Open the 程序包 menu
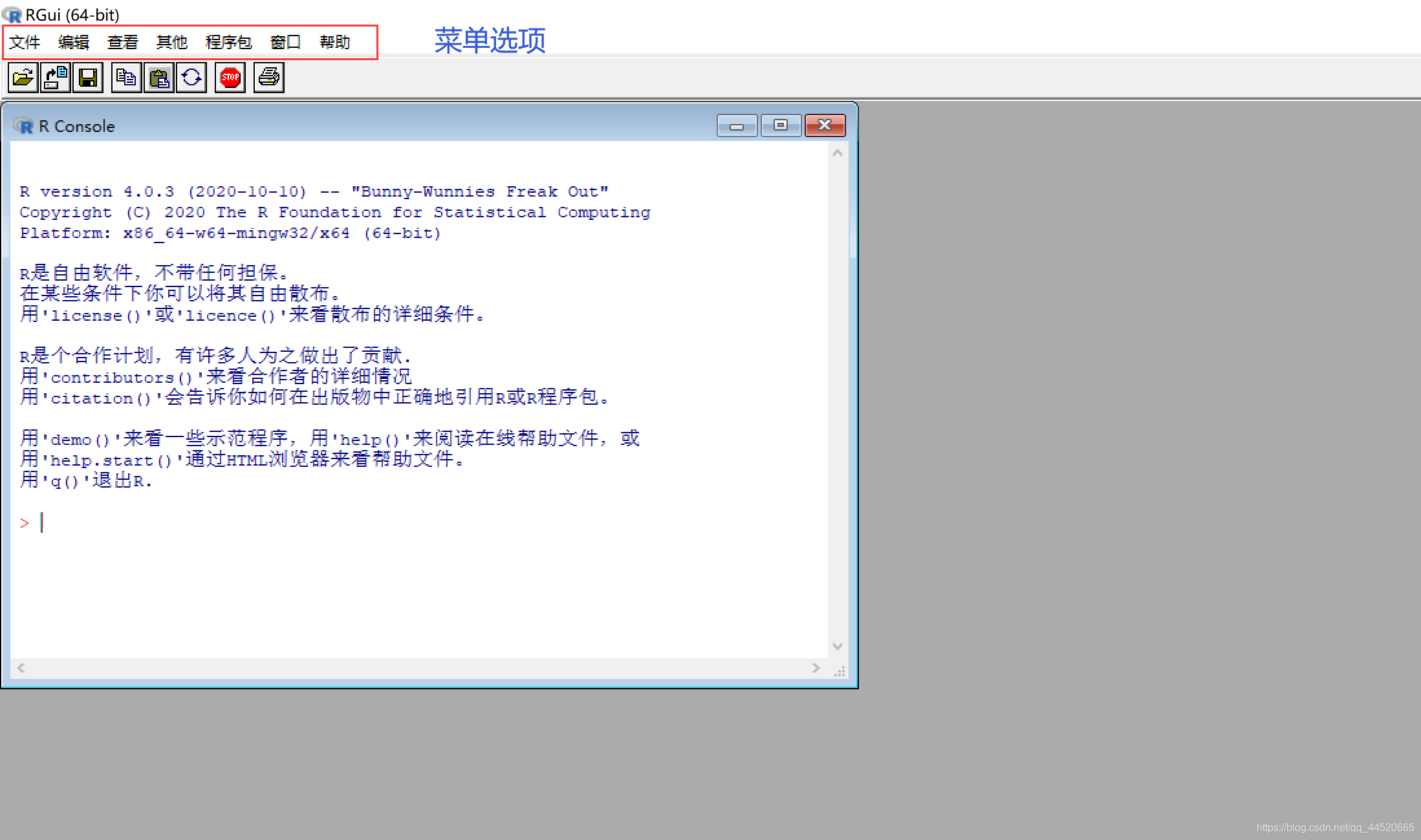The height and width of the screenshot is (840, 1421). click(x=228, y=43)
